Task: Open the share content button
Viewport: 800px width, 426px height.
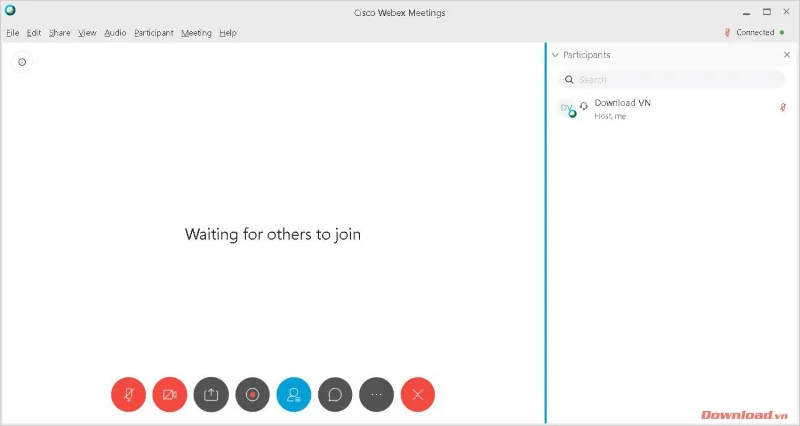Action: (x=211, y=394)
